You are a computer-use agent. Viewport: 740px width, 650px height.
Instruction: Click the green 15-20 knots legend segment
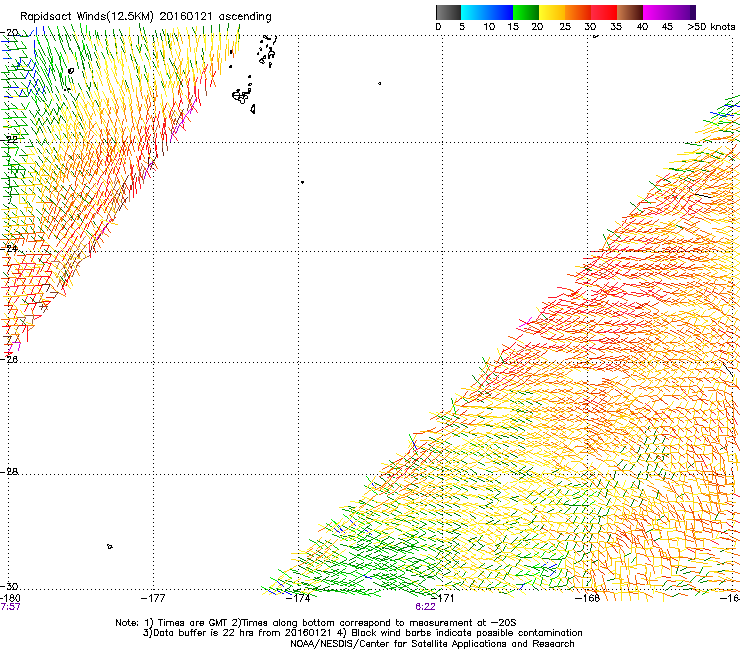[526, 12]
